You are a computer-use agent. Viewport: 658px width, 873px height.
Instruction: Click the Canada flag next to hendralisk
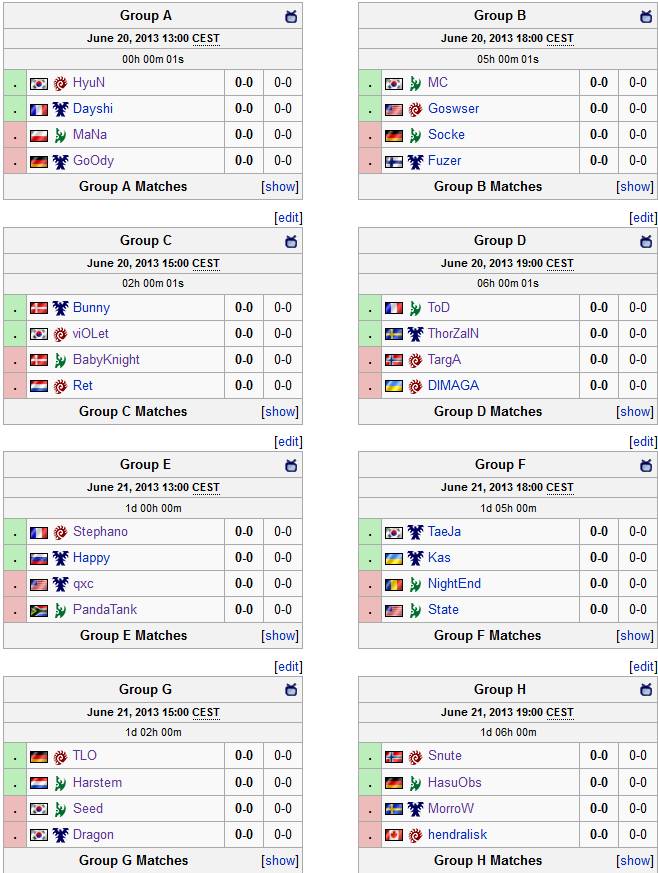click(x=394, y=835)
